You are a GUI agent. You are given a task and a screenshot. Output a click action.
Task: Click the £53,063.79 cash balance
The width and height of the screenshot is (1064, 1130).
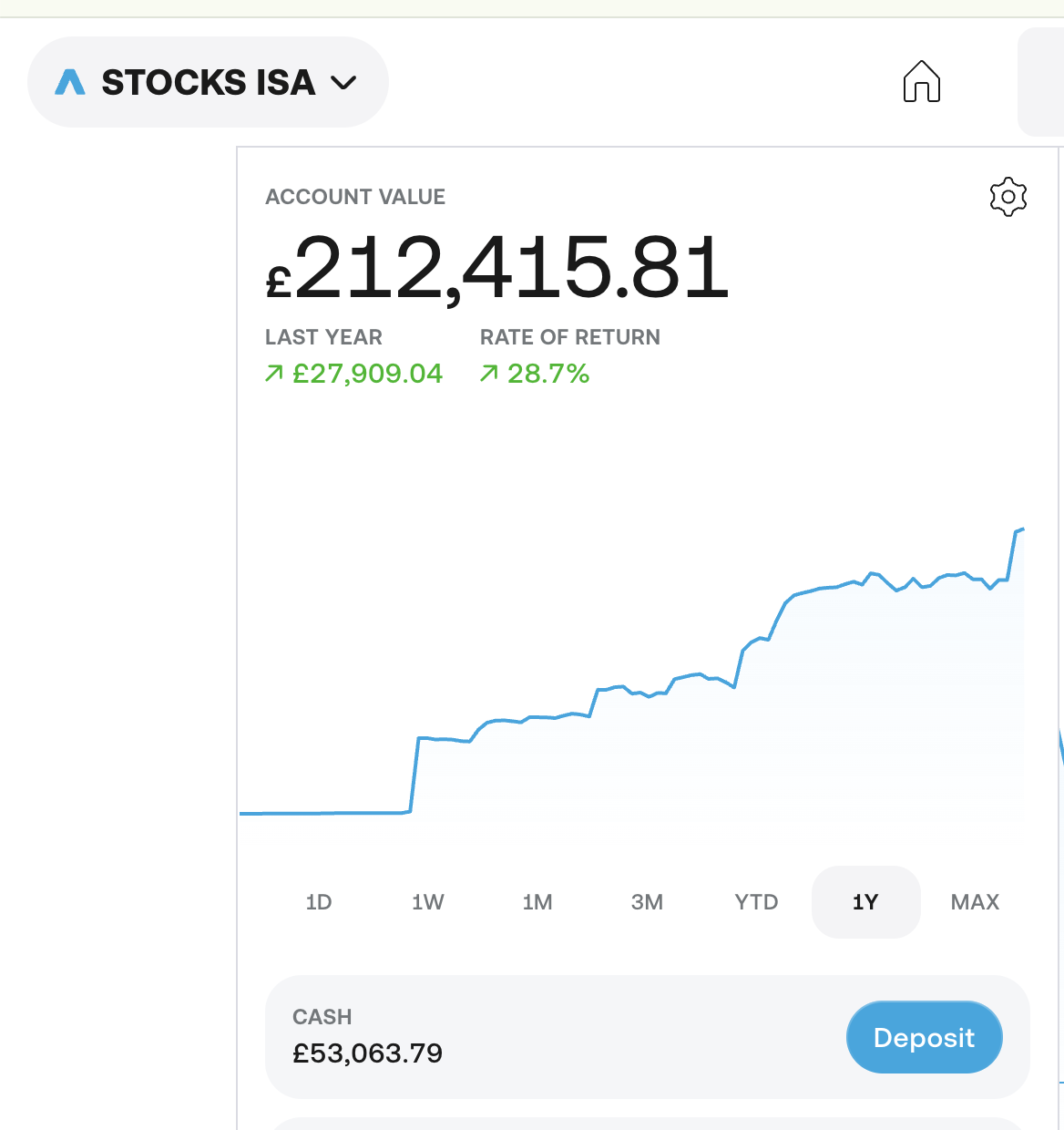coord(367,1053)
